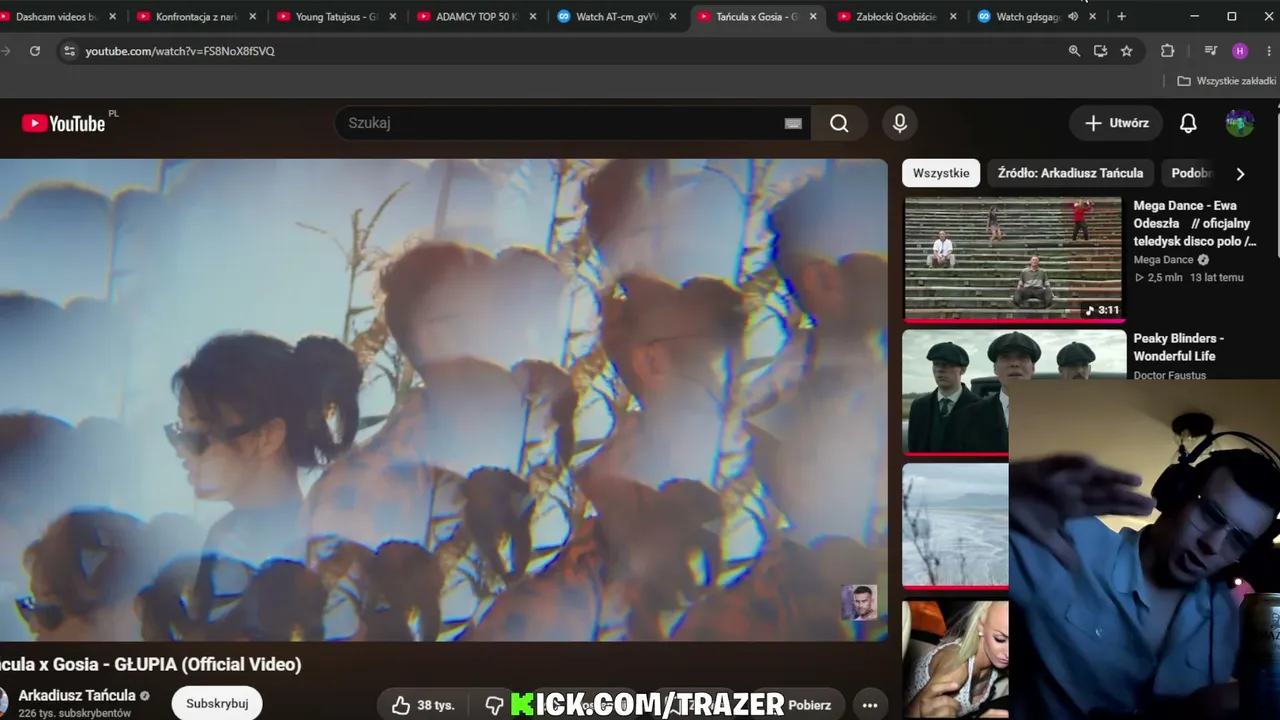This screenshot has width=1280, height=720.
Task: Open the site information icon in address bar
Action: tap(68, 51)
